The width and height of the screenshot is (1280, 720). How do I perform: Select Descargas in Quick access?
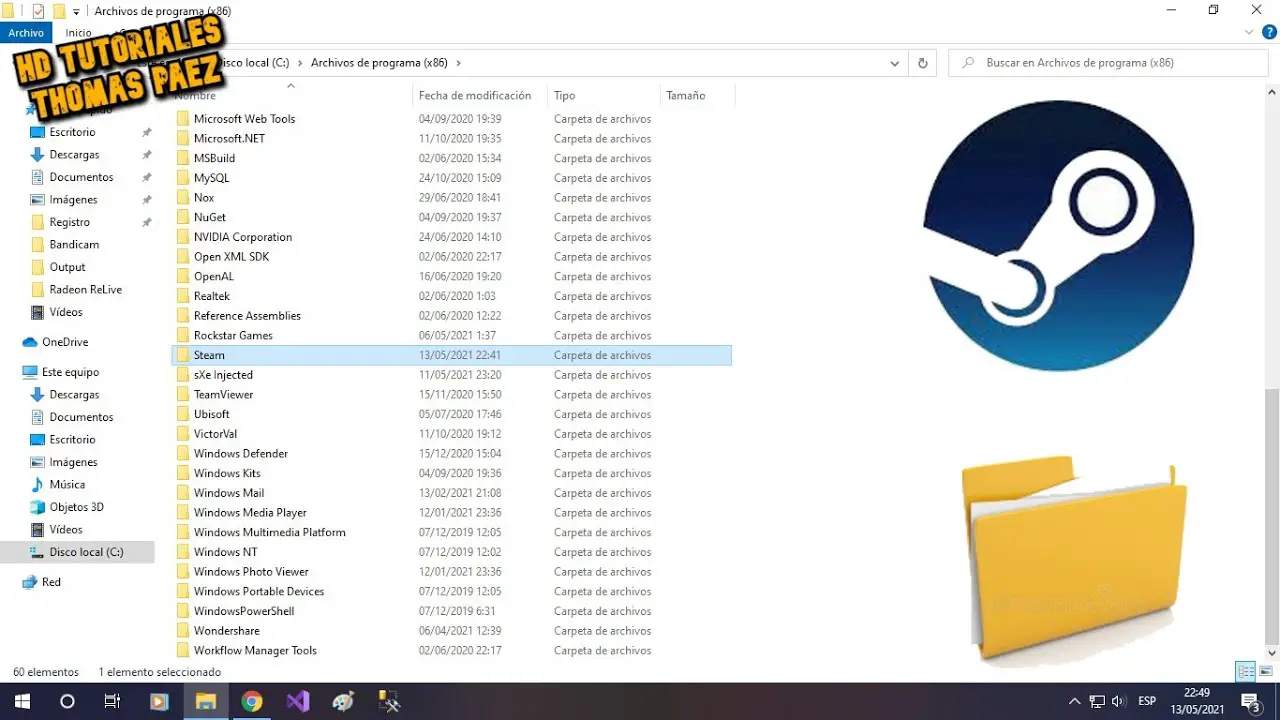(74, 155)
